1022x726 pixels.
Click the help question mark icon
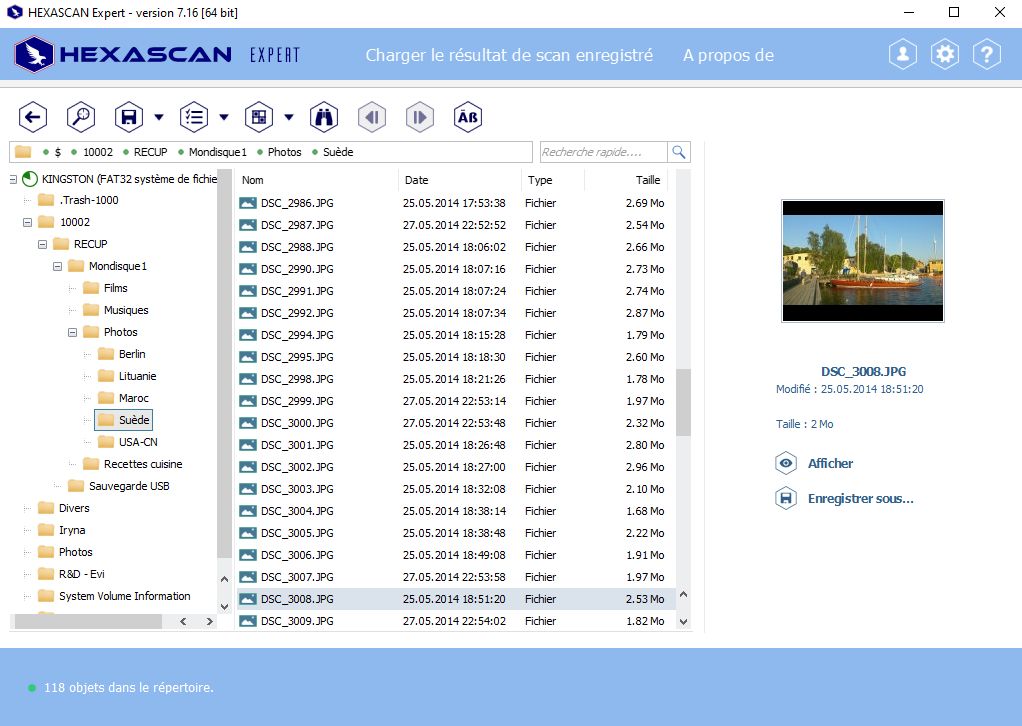pyautogui.click(x=987, y=55)
